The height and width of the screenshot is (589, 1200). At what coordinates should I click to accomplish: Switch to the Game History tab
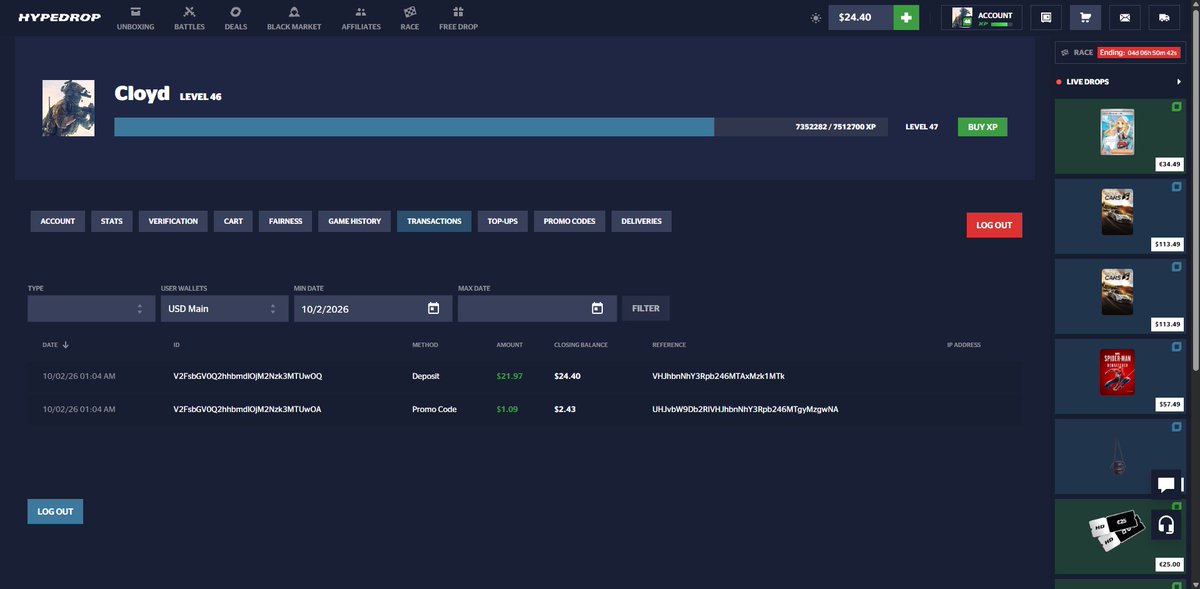point(355,221)
